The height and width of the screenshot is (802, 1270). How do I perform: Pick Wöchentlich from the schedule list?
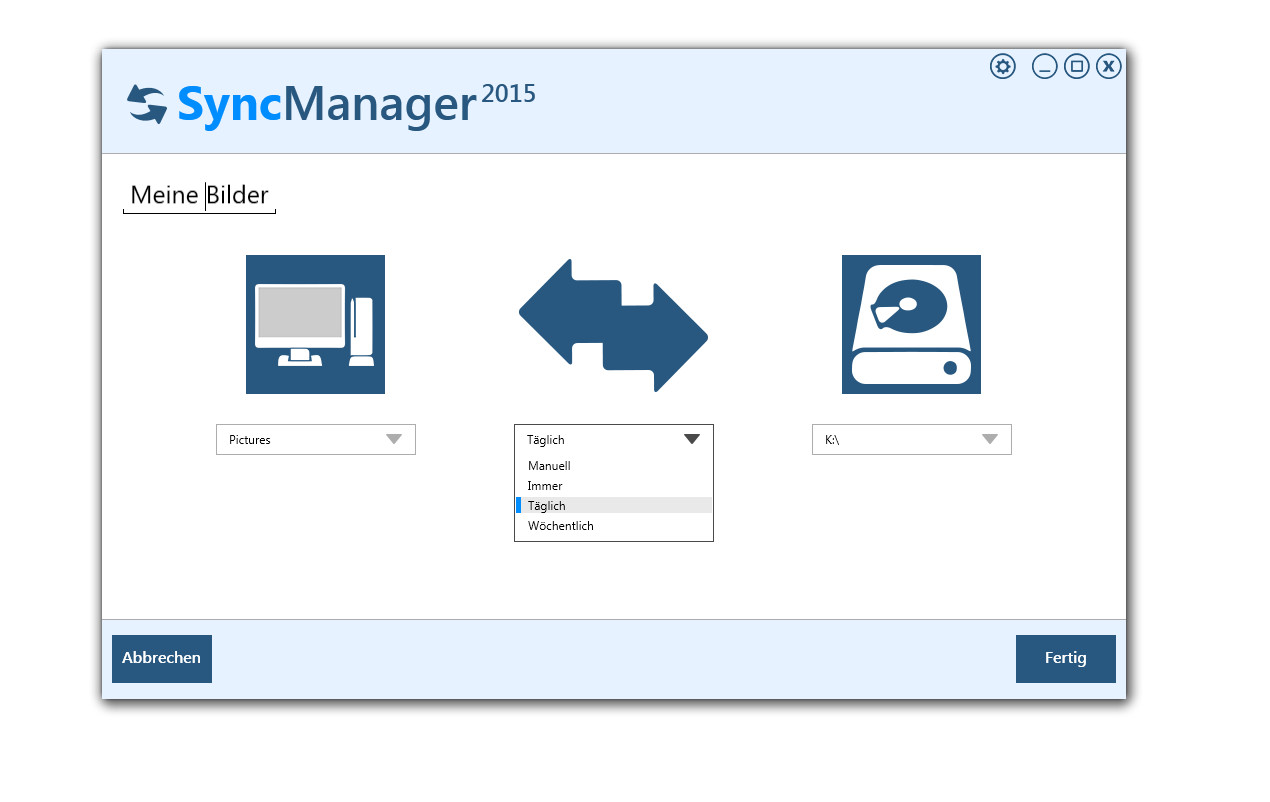pos(614,526)
